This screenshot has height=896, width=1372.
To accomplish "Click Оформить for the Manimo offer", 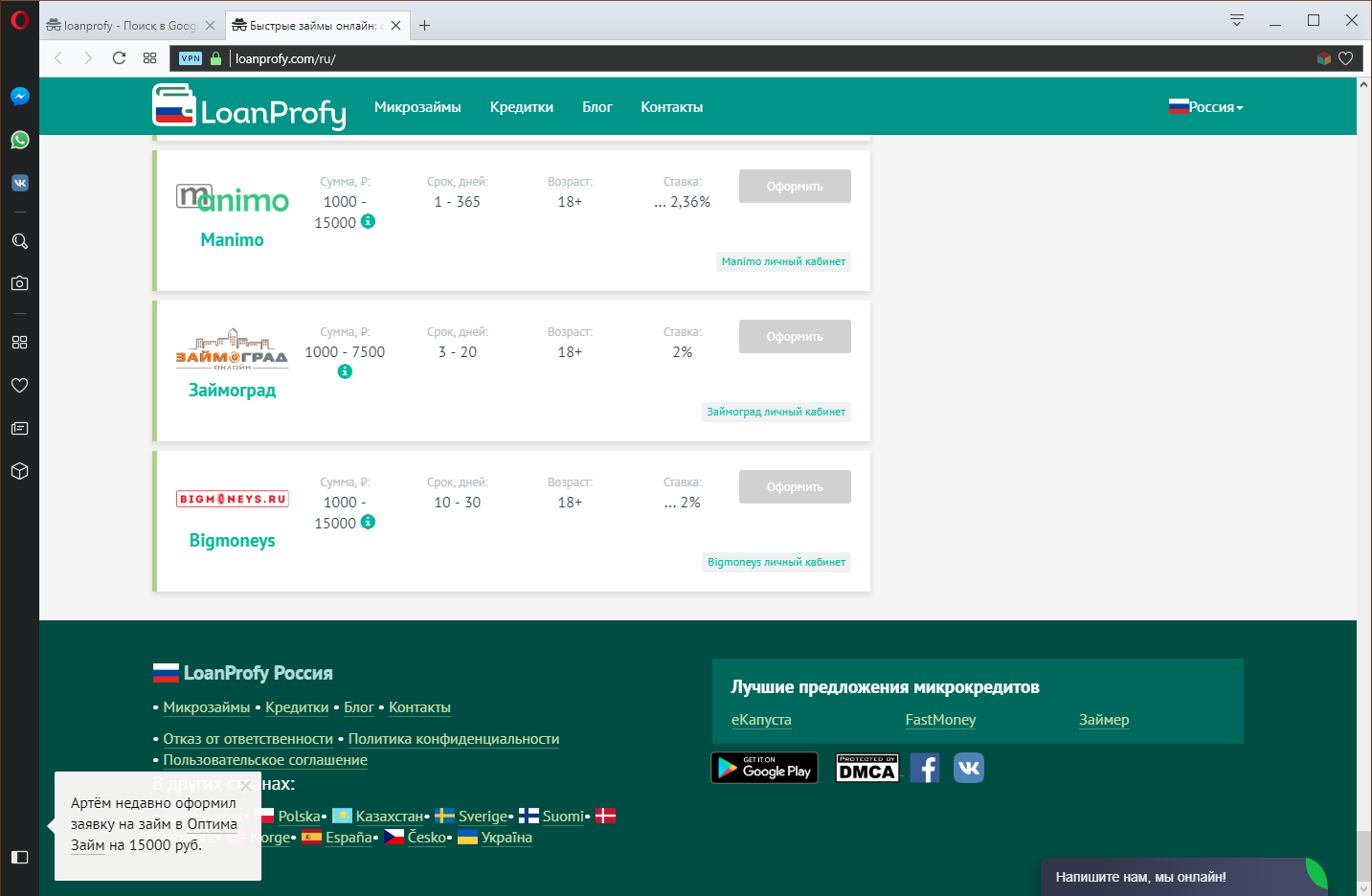I will coord(795,186).
